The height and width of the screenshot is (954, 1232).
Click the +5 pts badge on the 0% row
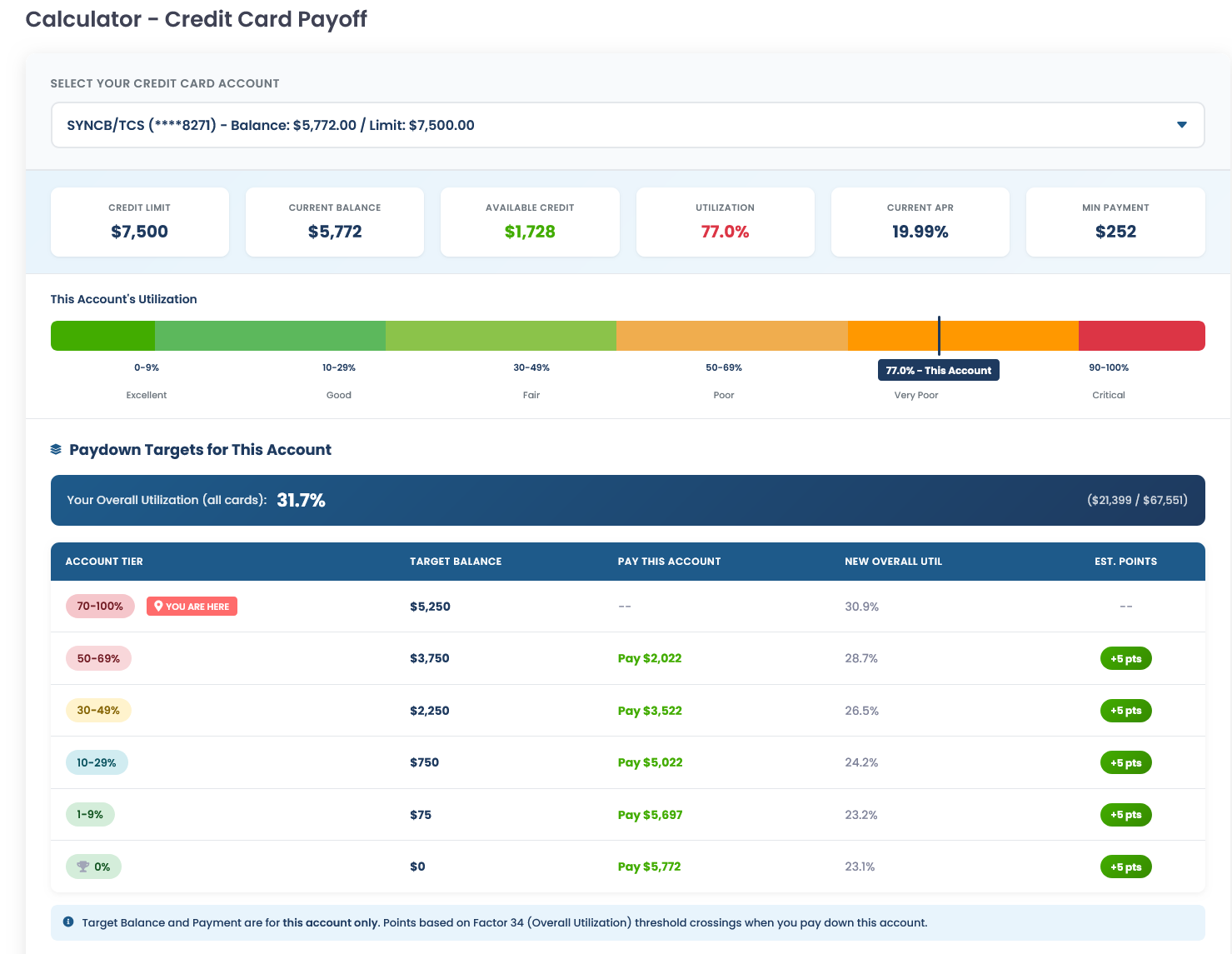(x=1125, y=867)
